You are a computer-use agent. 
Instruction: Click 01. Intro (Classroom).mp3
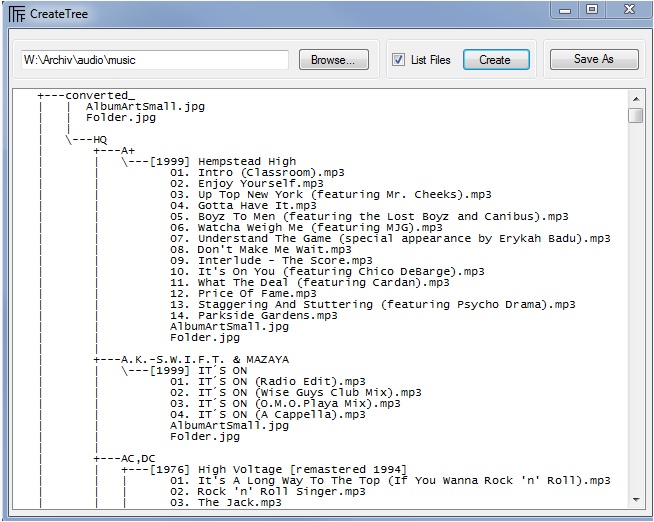click(x=257, y=173)
